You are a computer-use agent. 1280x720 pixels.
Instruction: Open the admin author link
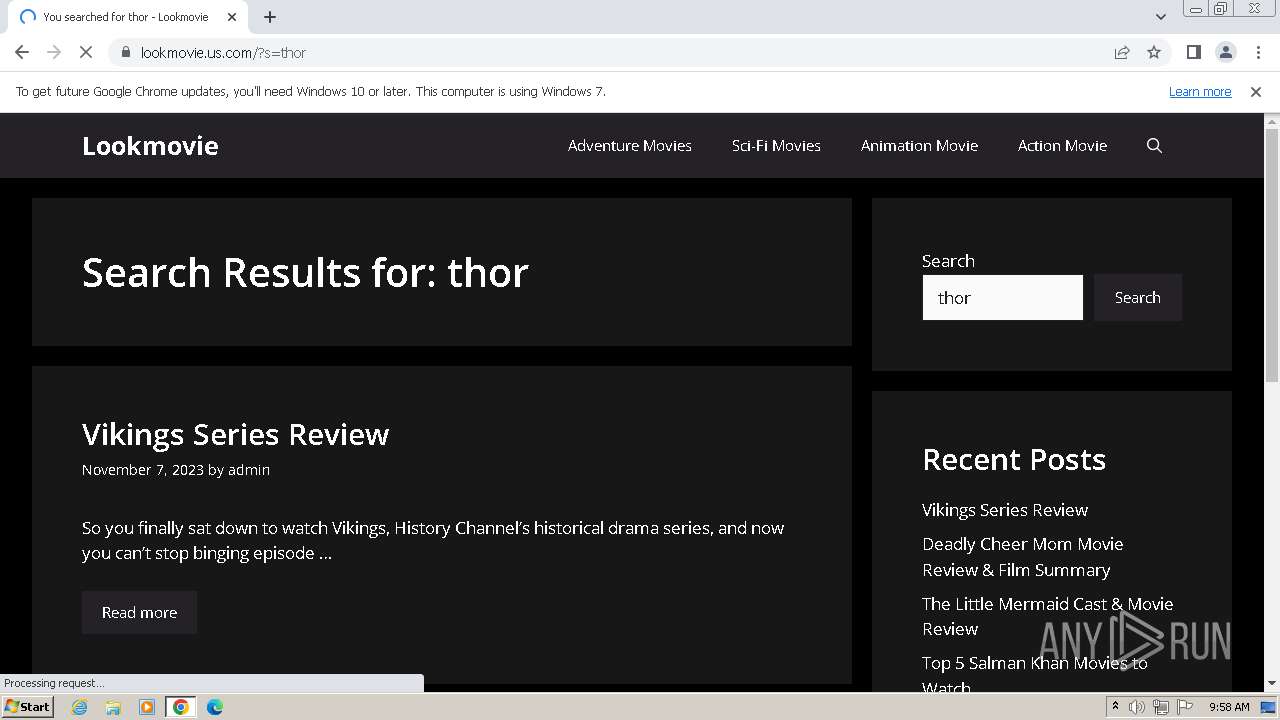tap(249, 469)
